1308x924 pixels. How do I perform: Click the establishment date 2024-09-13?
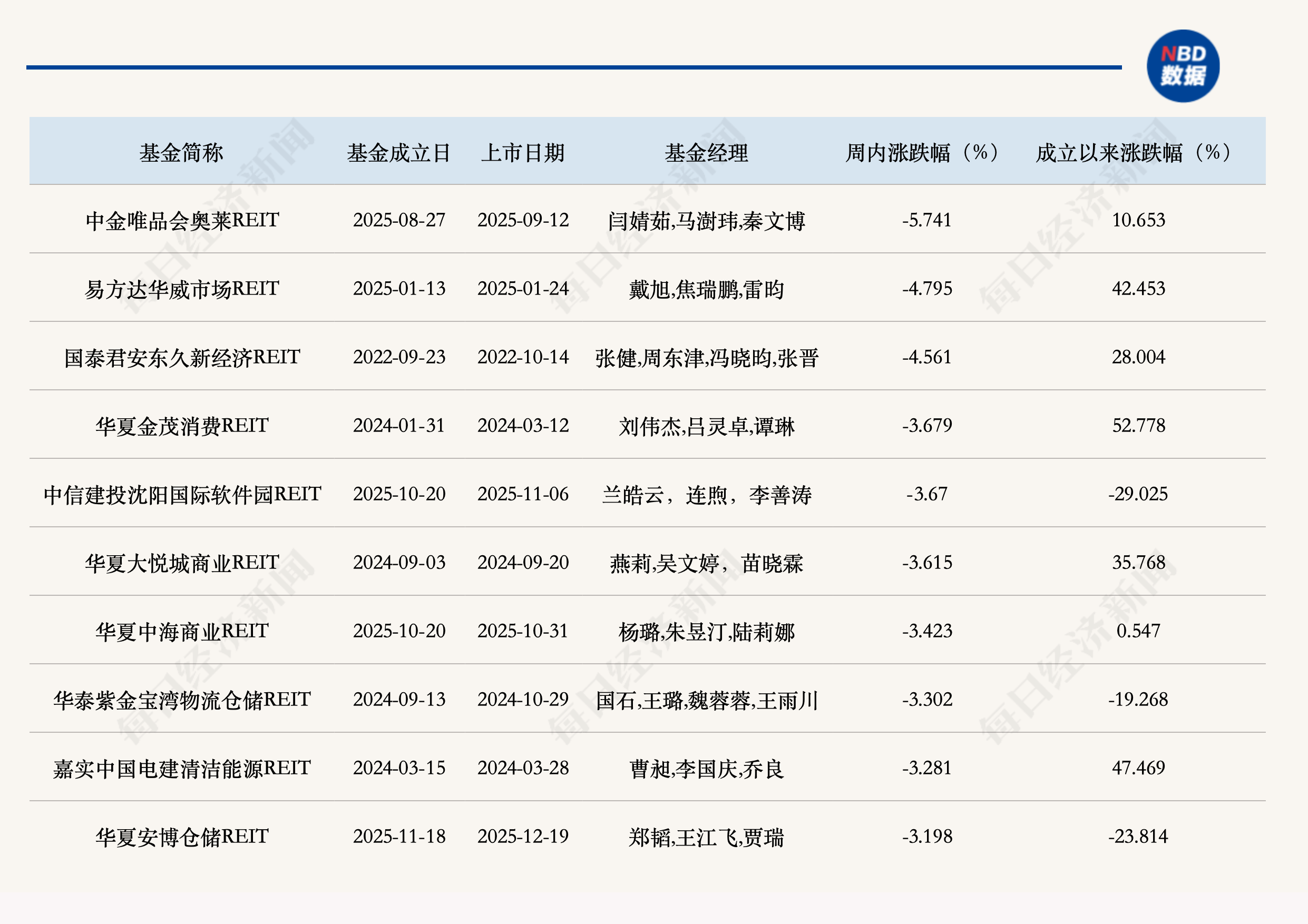[x=399, y=699]
